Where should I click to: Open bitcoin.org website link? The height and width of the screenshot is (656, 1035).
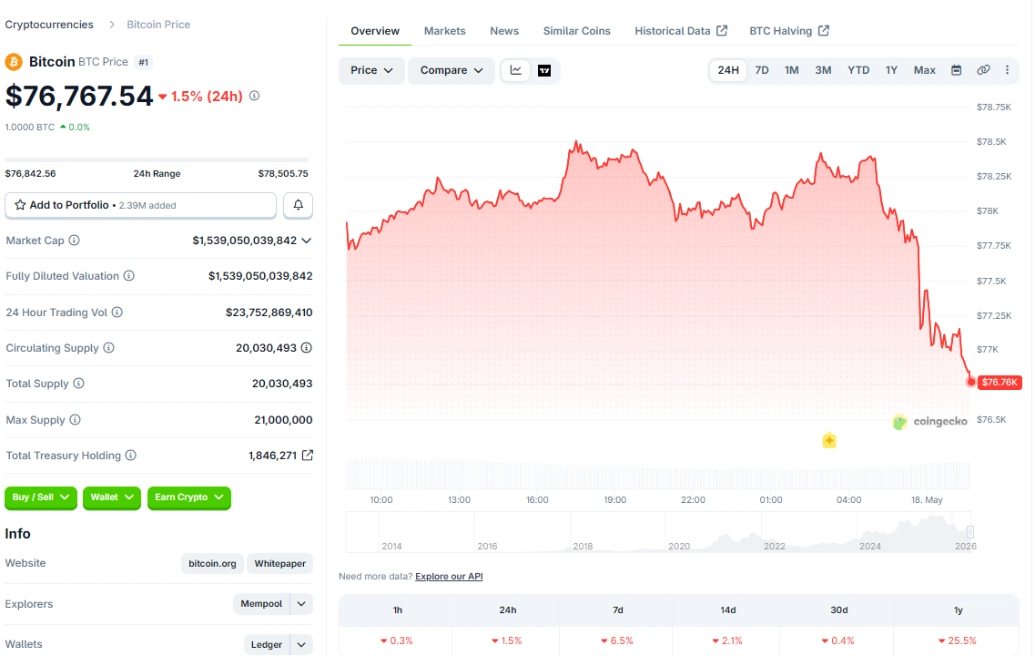click(x=212, y=564)
